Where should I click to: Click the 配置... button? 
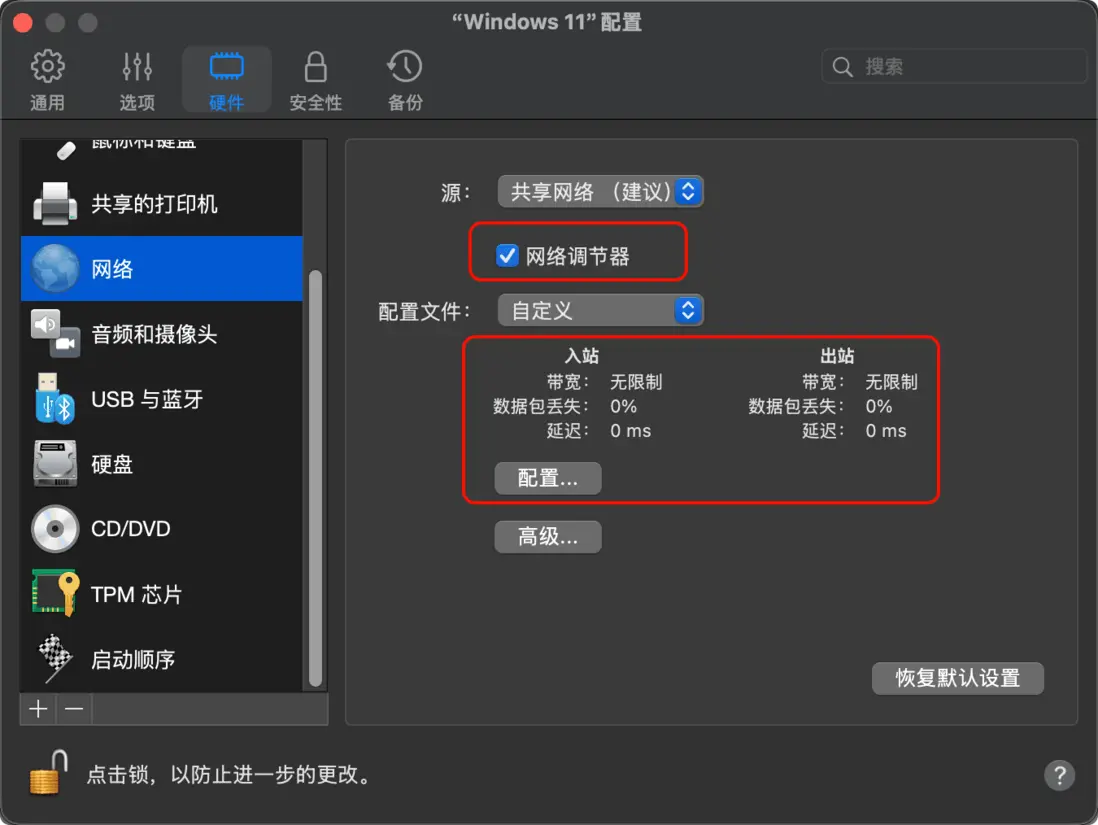click(x=547, y=478)
